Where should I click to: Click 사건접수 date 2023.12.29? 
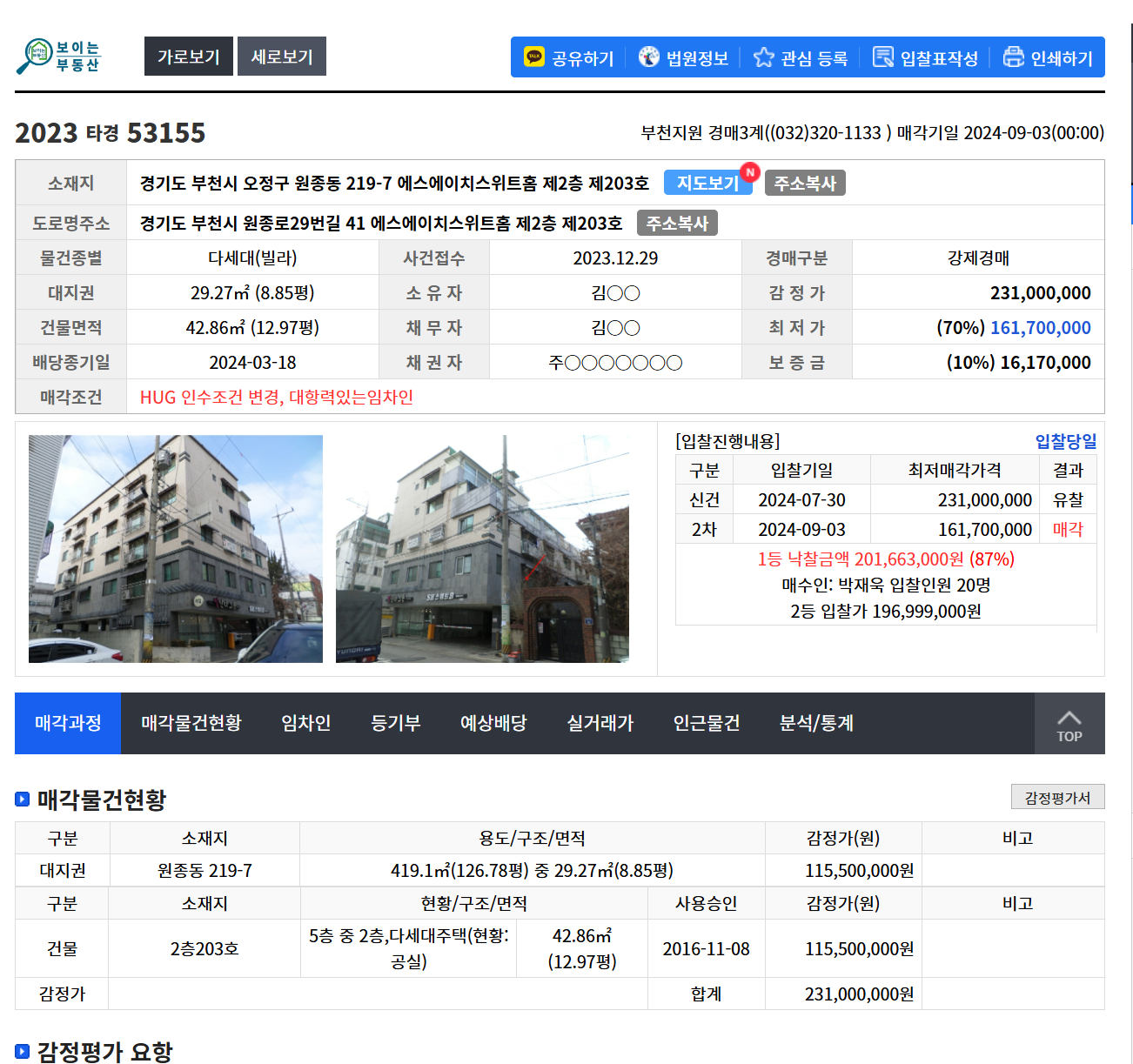(x=615, y=258)
